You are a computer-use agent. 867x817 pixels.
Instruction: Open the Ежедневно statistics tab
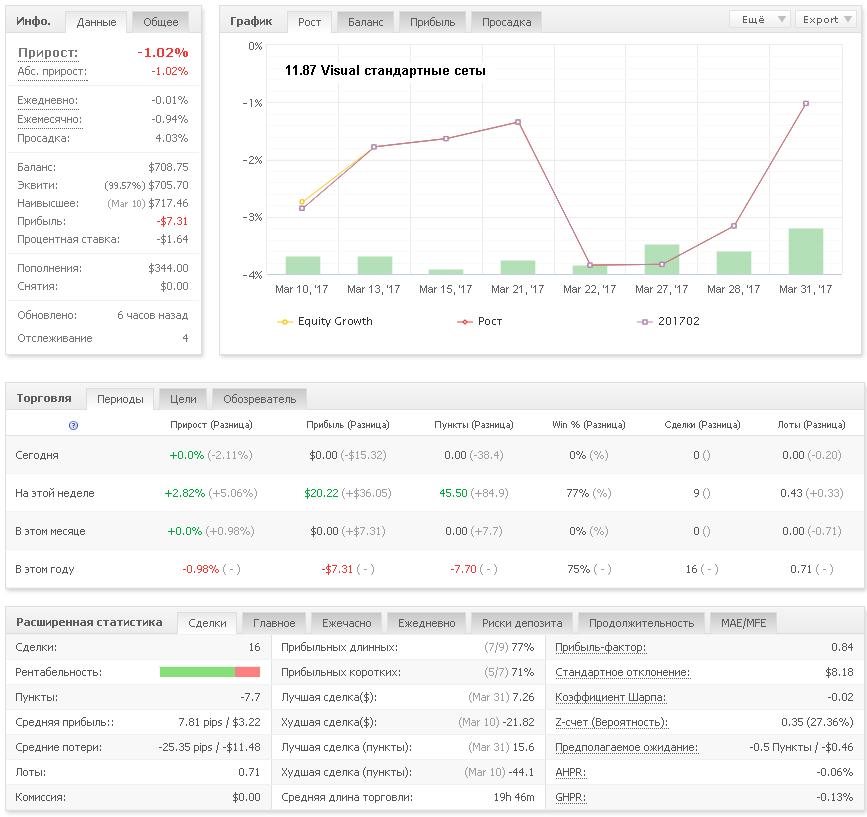pos(426,623)
